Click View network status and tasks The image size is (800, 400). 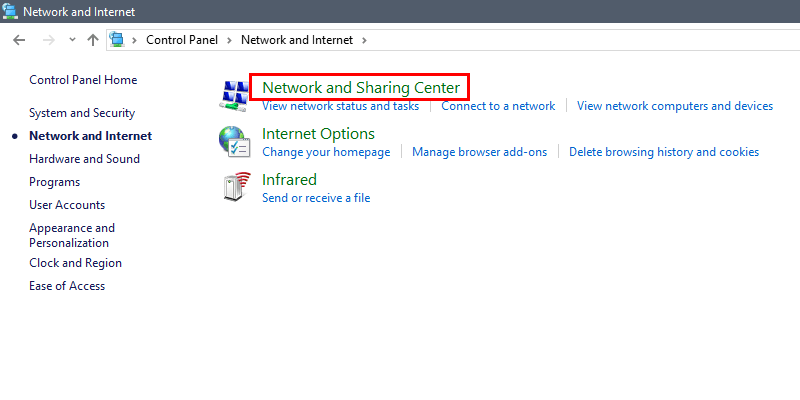[x=340, y=106]
